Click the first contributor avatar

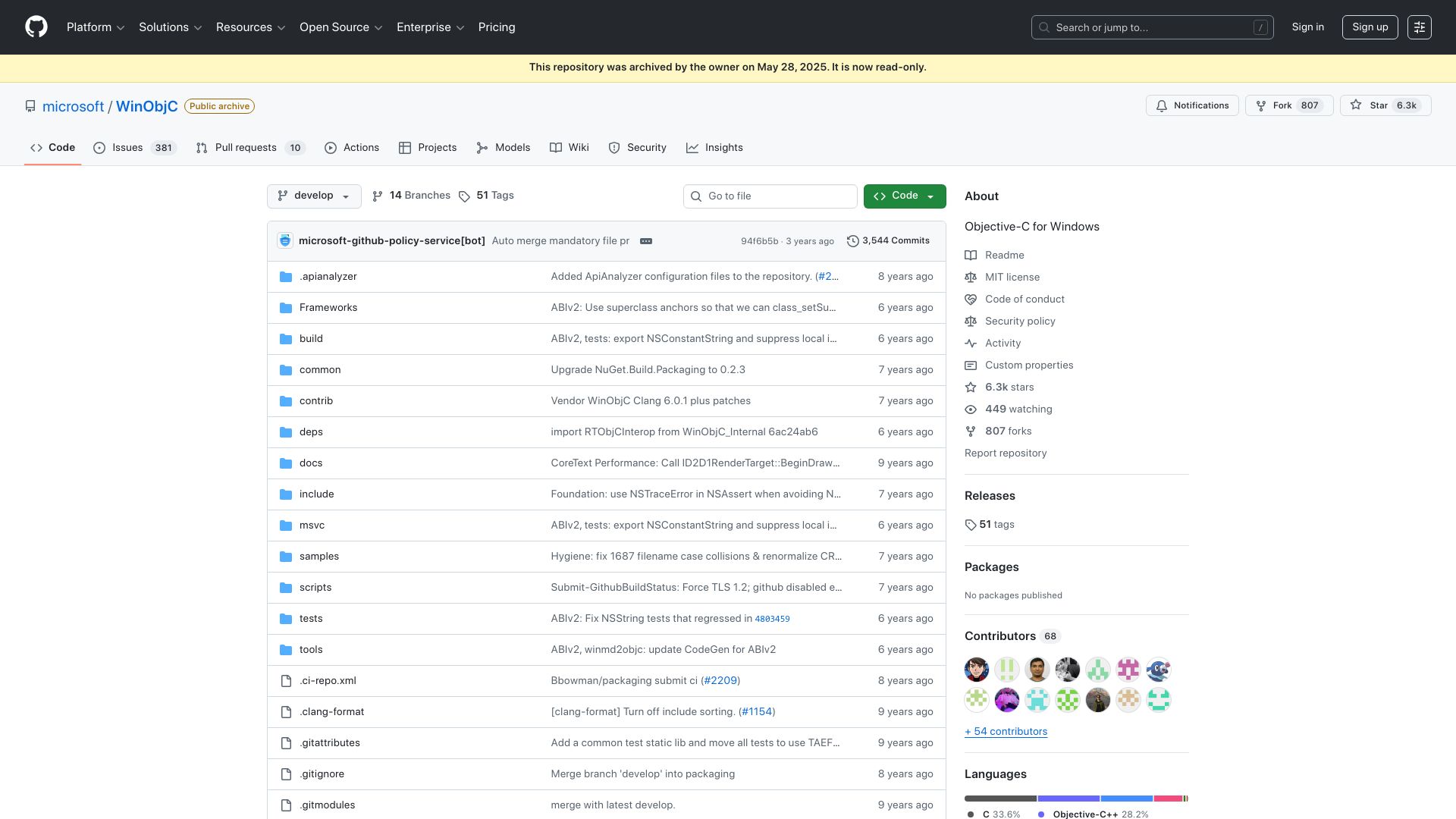click(x=977, y=670)
